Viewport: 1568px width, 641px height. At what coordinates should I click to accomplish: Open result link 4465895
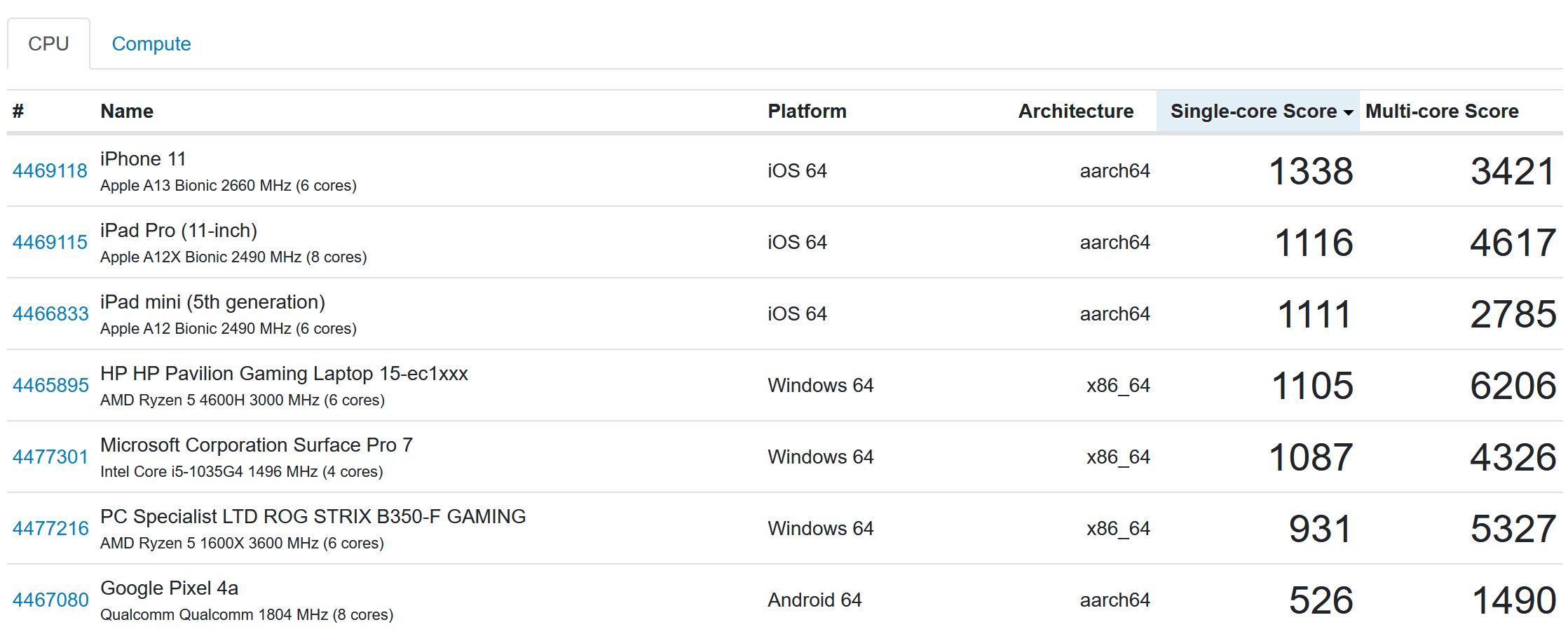[50, 385]
